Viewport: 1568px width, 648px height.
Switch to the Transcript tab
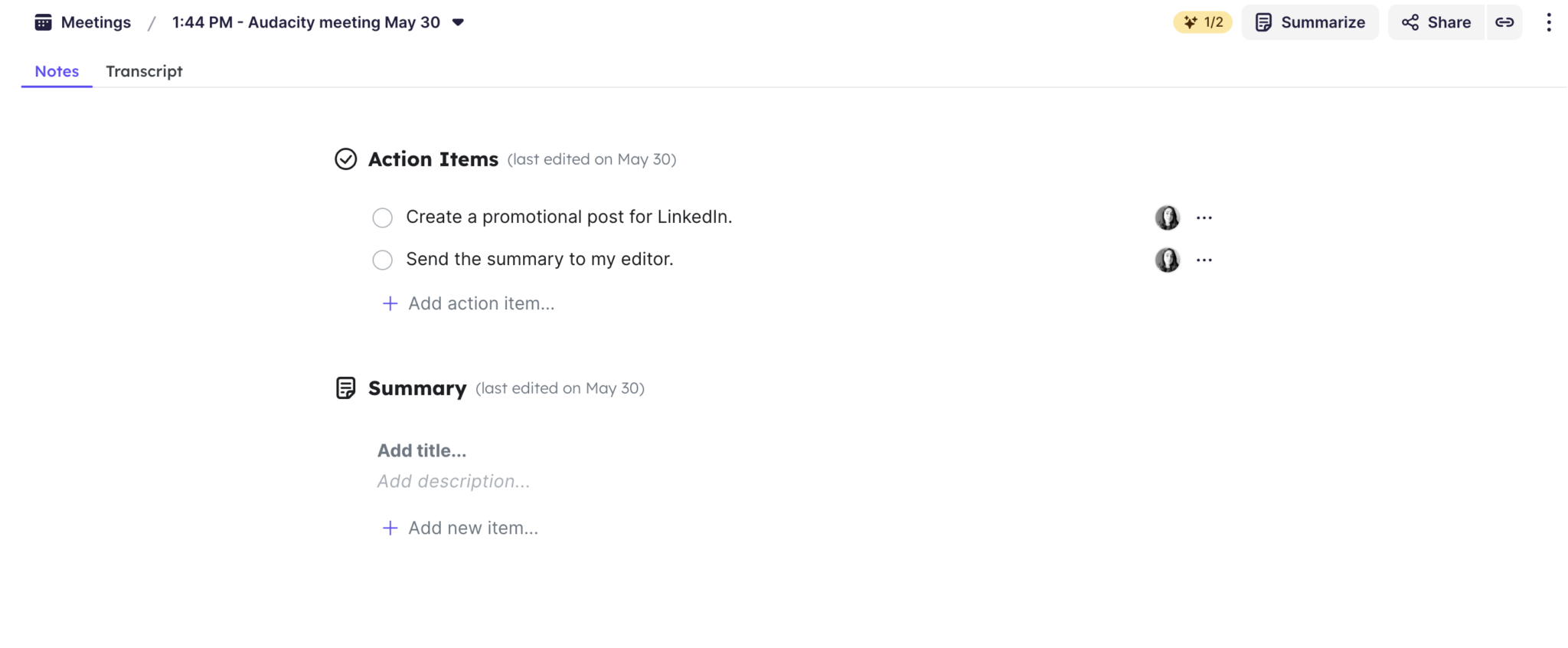(144, 71)
